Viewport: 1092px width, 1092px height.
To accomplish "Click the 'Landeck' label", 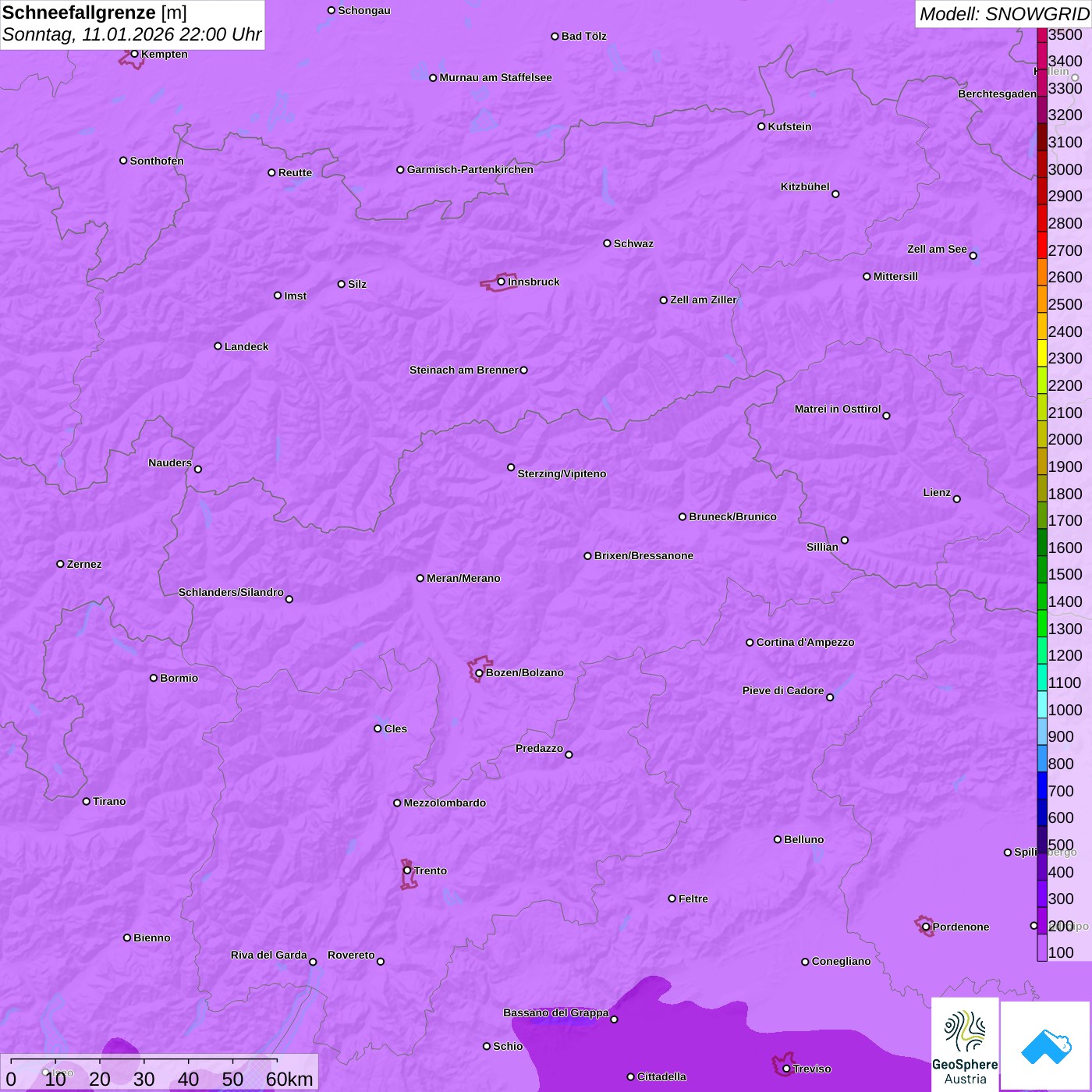I will (x=246, y=346).
